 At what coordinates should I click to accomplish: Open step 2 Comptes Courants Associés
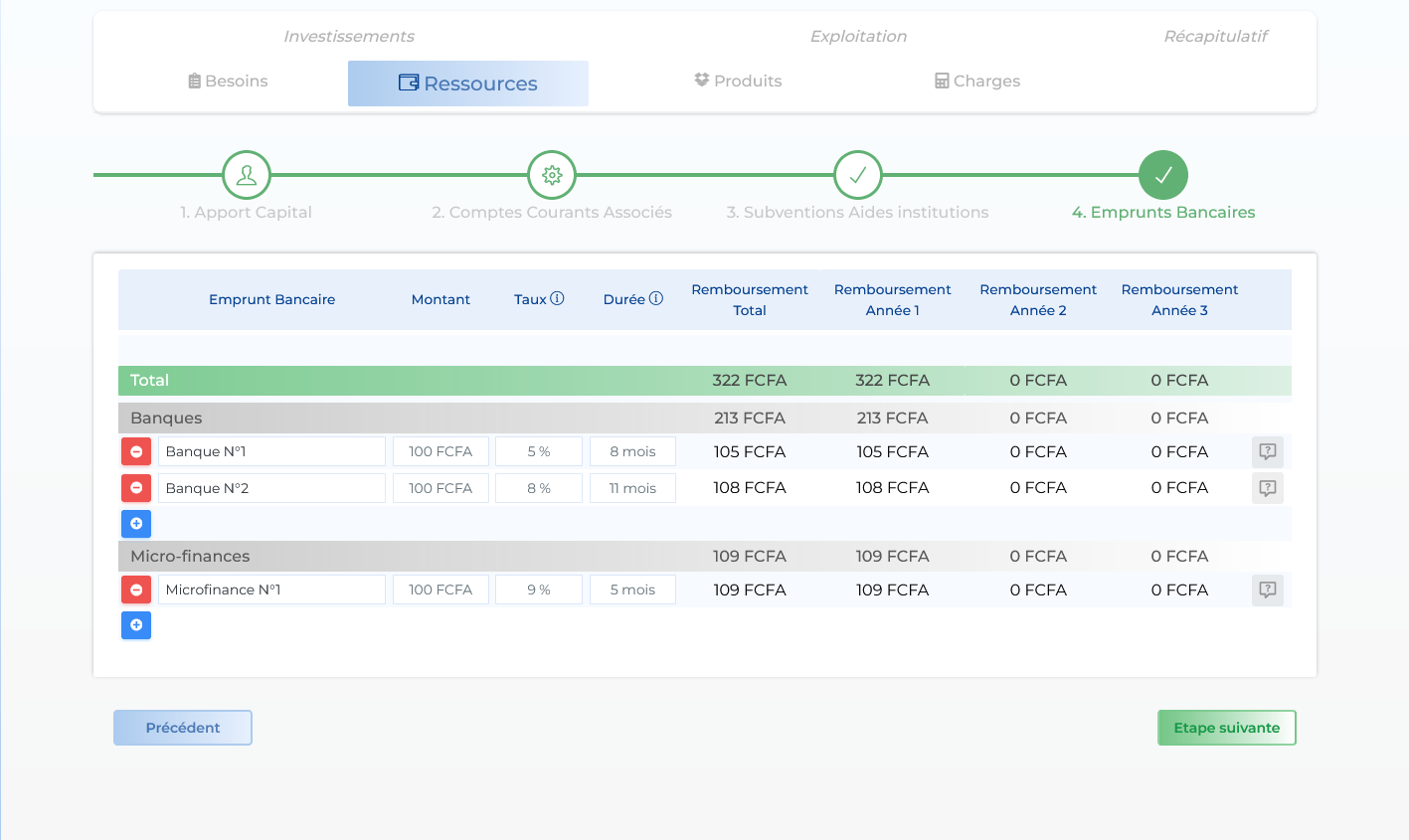(x=552, y=176)
